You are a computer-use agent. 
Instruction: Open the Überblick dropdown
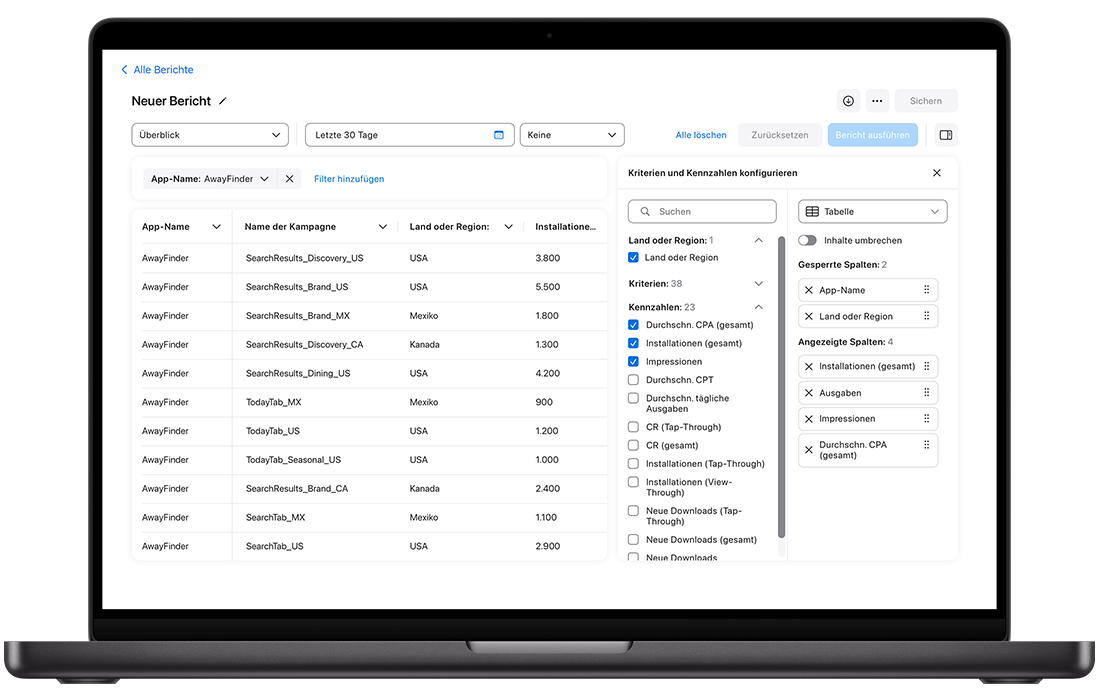click(x=210, y=135)
